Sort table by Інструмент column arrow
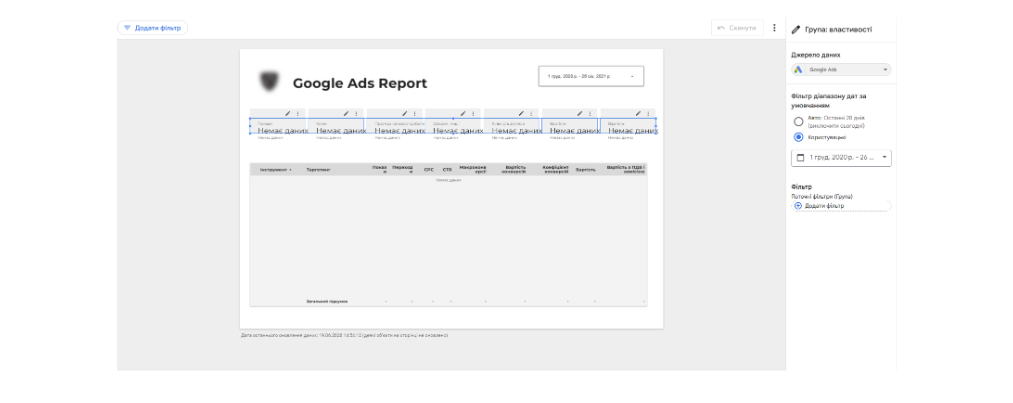1013x403 pixels. click(x=291, y=170)
